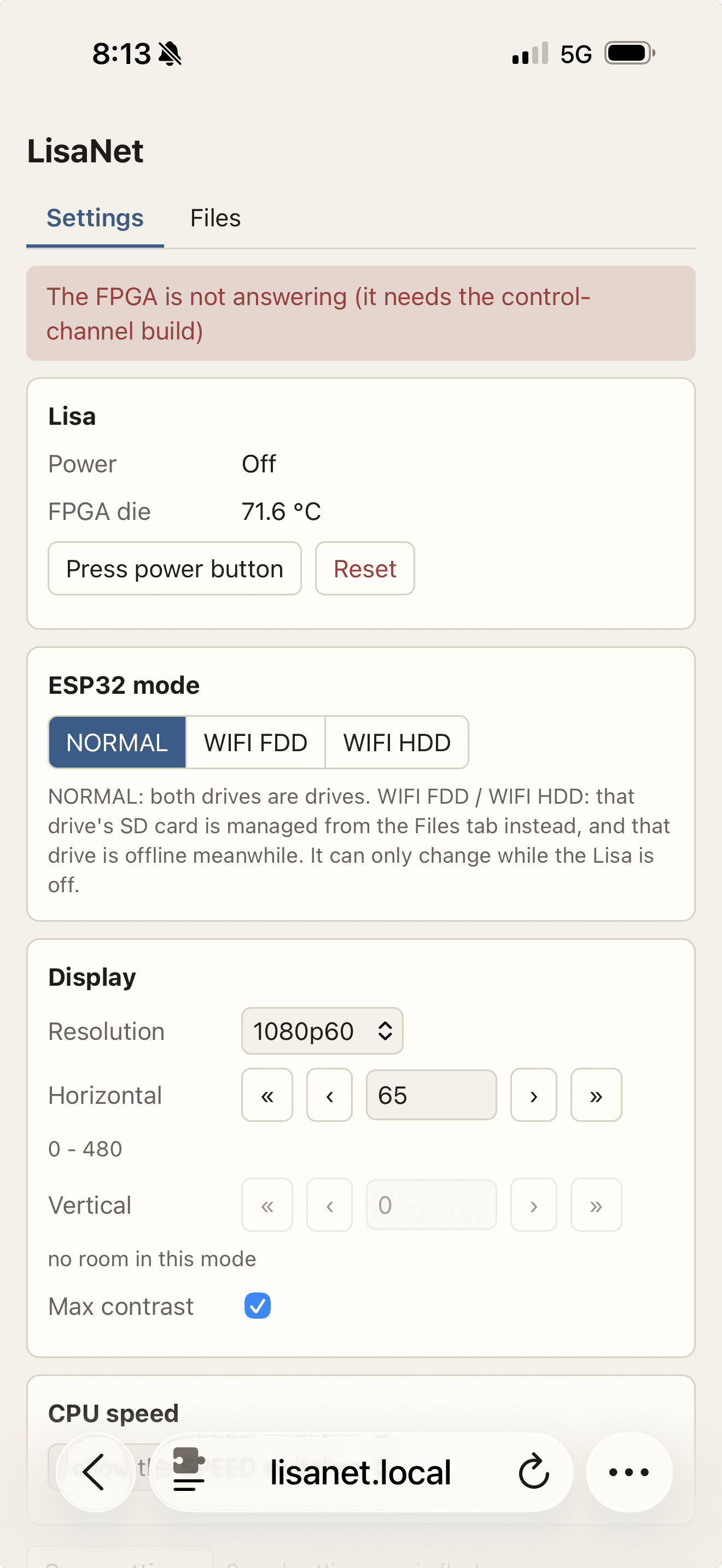Screen dimensions: 722x1568
Task: Switch ESP32 mode to WIFI FDD
Action: tap(255, 742)
